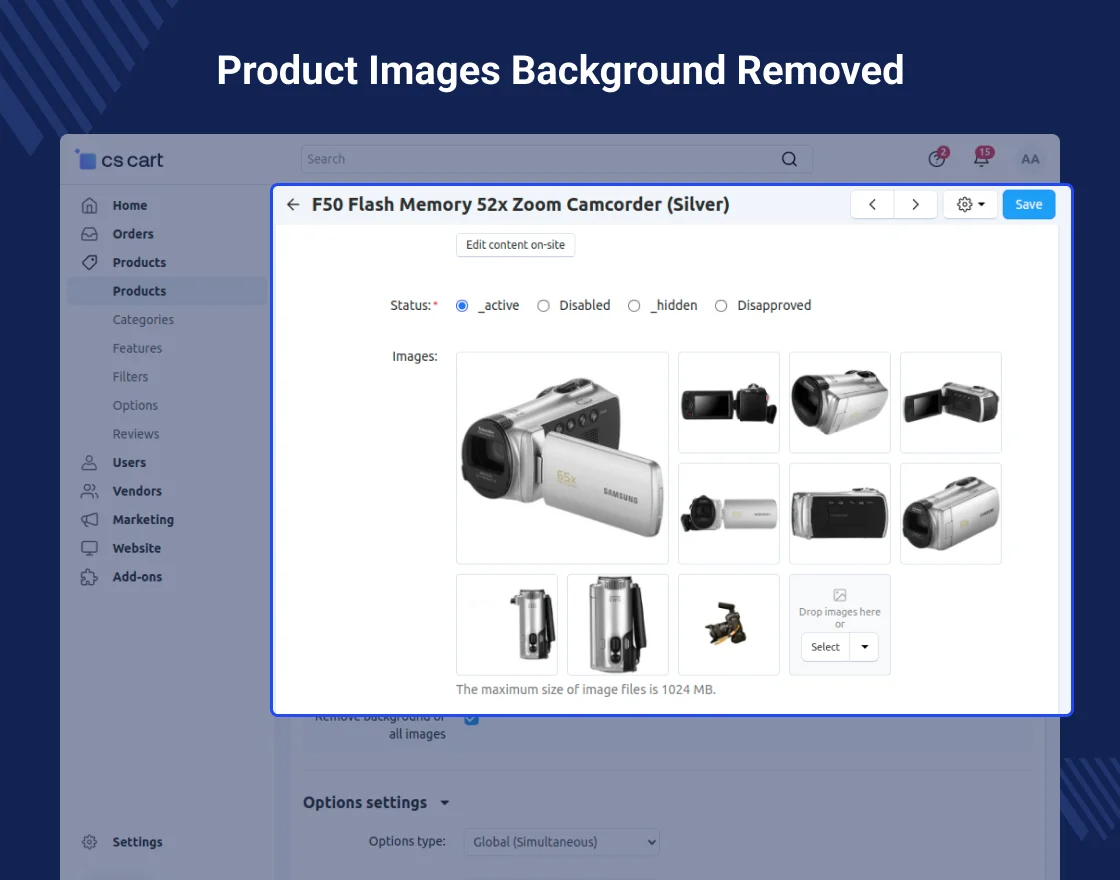Open Orders in the sidebar
This screenshot has height=880, width=1120.
pyautogui.click(x=133, y=234)
